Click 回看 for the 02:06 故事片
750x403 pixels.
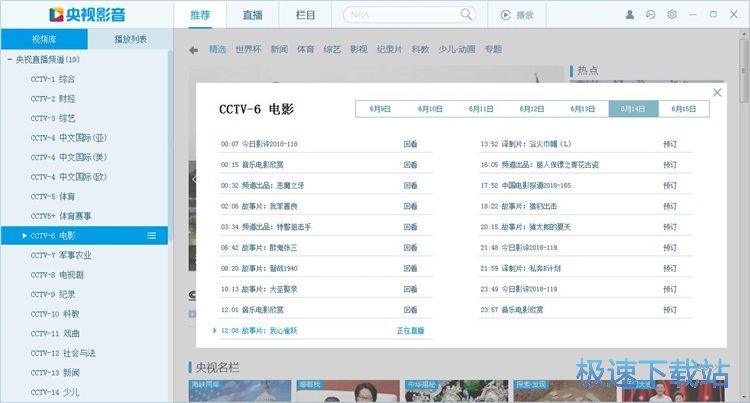pos(410,206)
